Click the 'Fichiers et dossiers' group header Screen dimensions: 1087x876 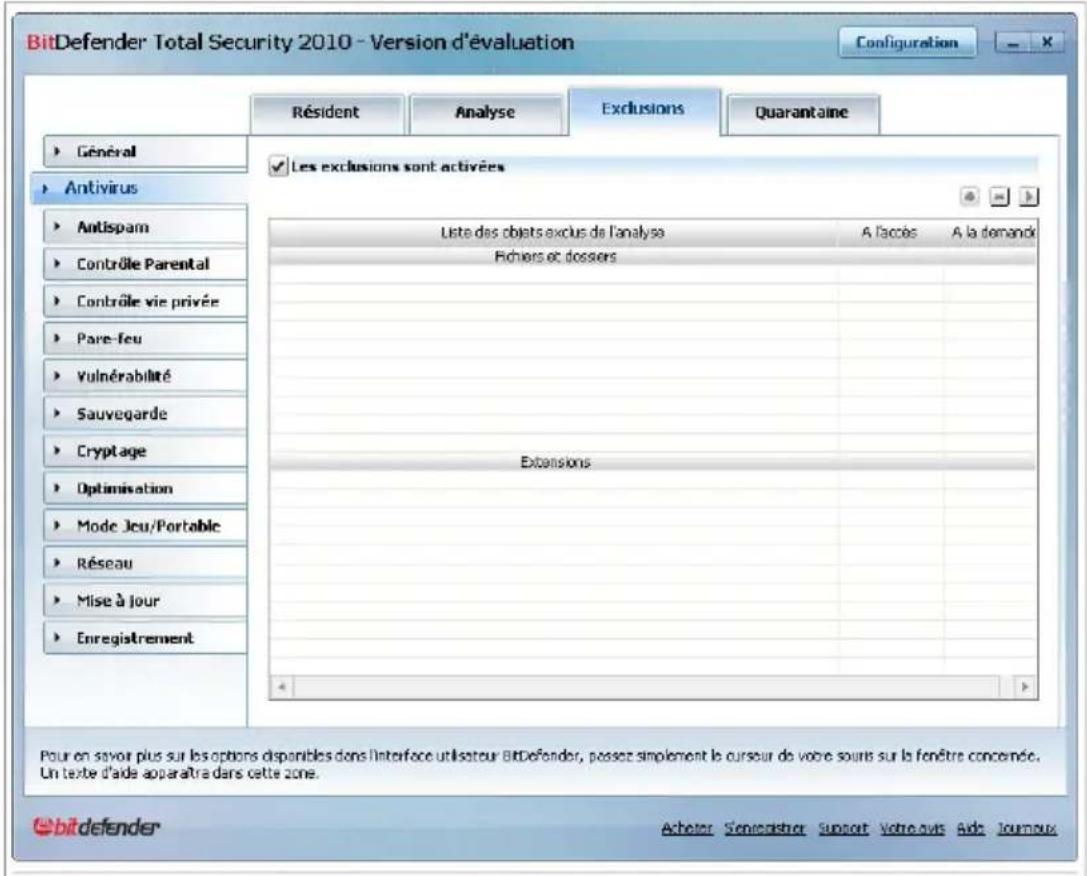[653, 256]
